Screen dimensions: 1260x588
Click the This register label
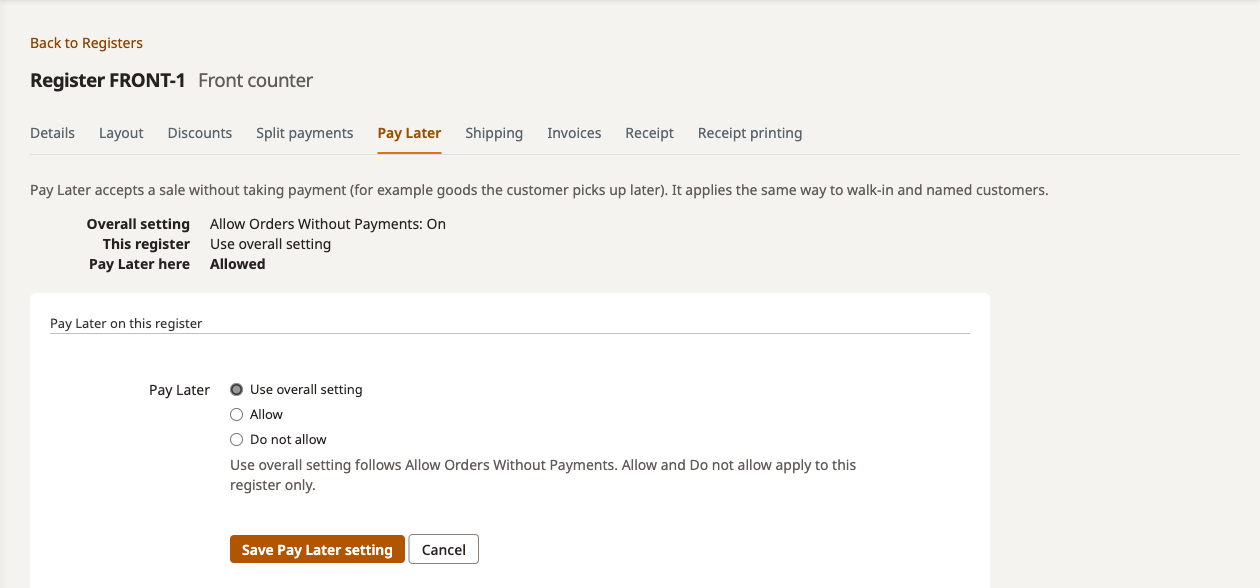tap(146, 244)
